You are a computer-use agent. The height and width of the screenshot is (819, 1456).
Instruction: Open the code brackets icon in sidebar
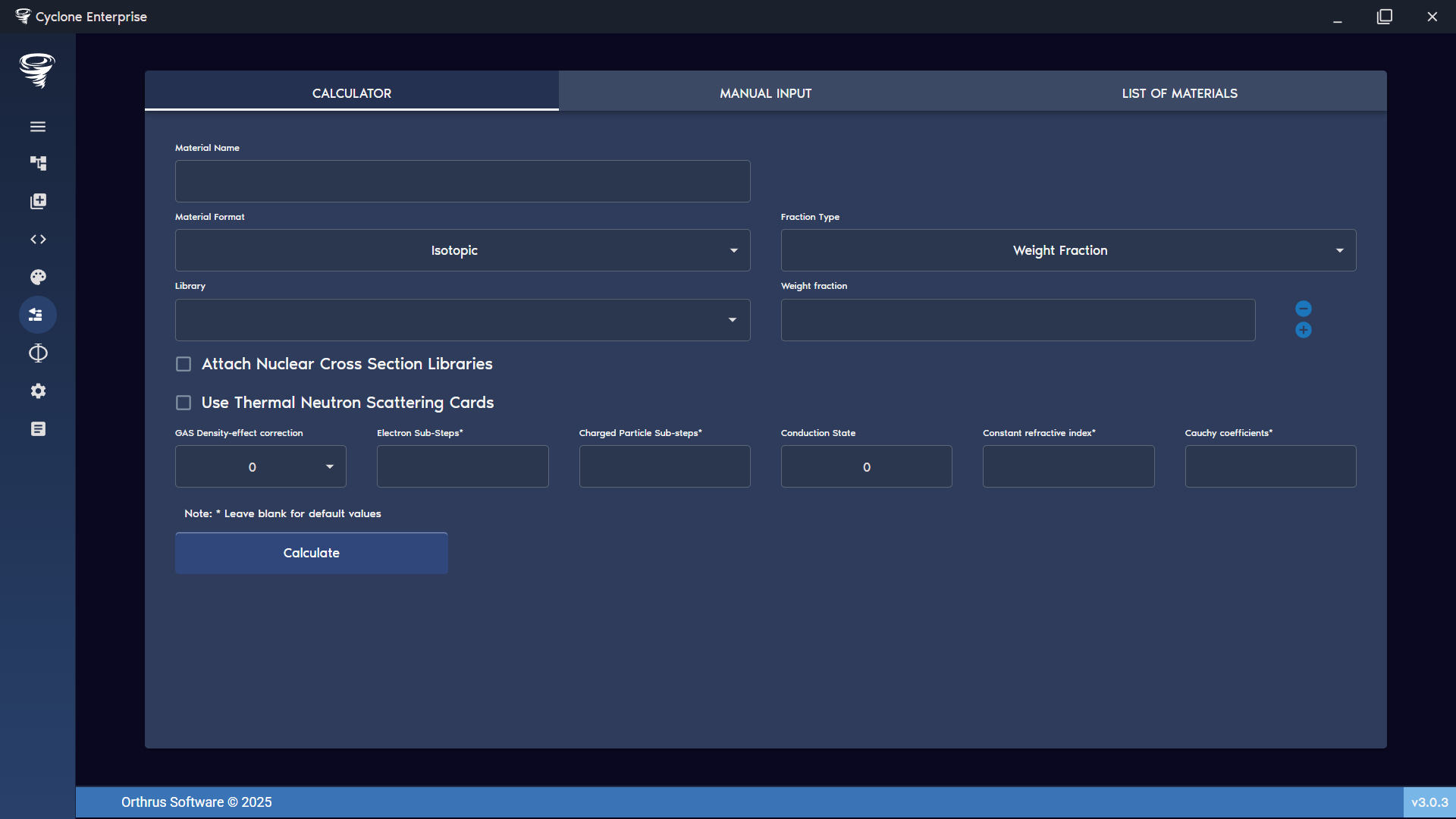point(38,239)
